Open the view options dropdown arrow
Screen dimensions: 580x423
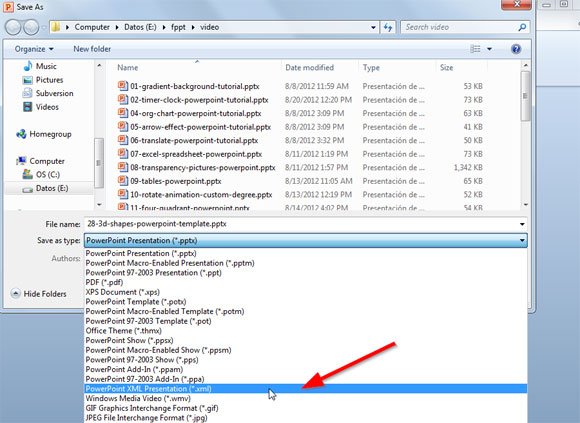click(489, 49)
